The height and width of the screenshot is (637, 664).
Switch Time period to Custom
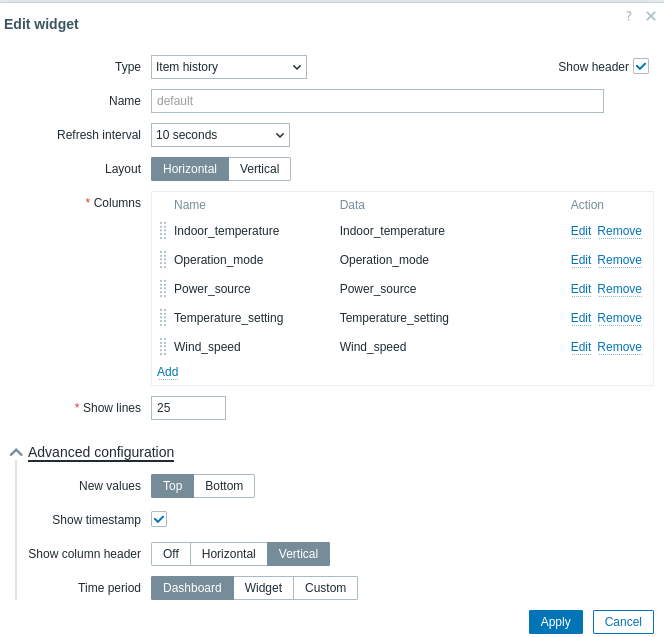[325, 588]
